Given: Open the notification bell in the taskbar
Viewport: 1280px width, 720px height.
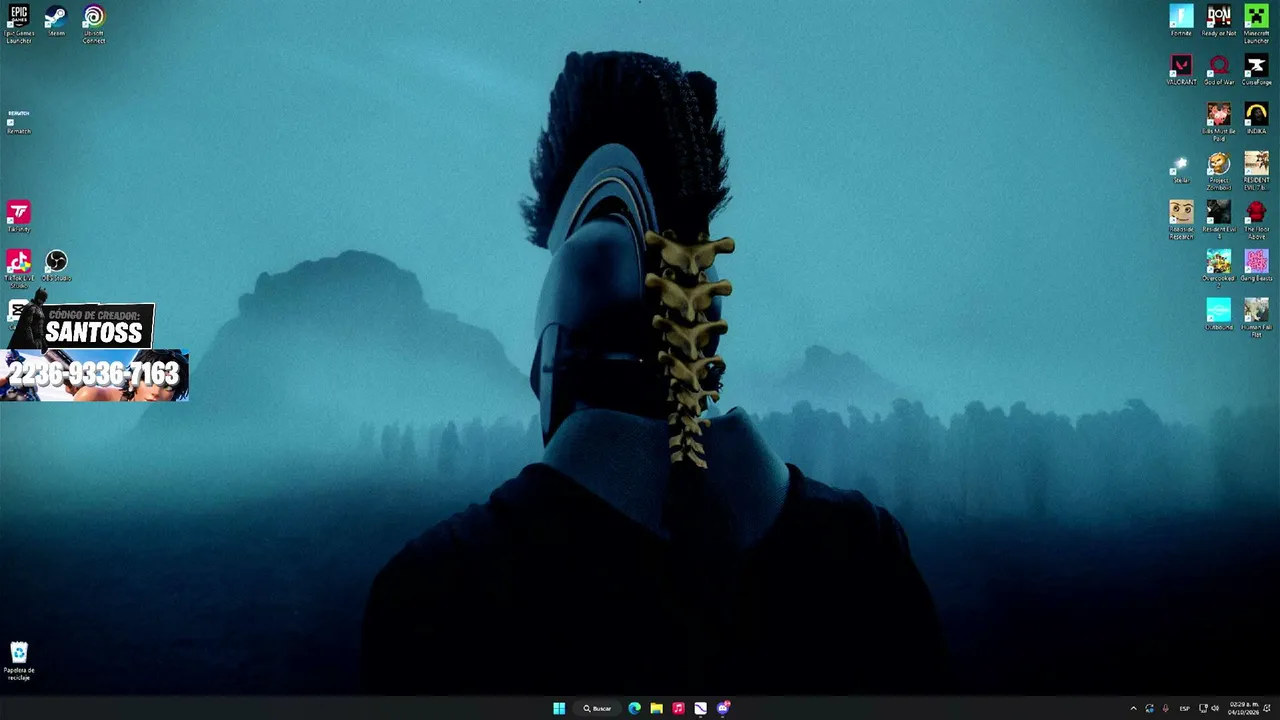Looking at the screenshot, I should tap(1267, 708).
